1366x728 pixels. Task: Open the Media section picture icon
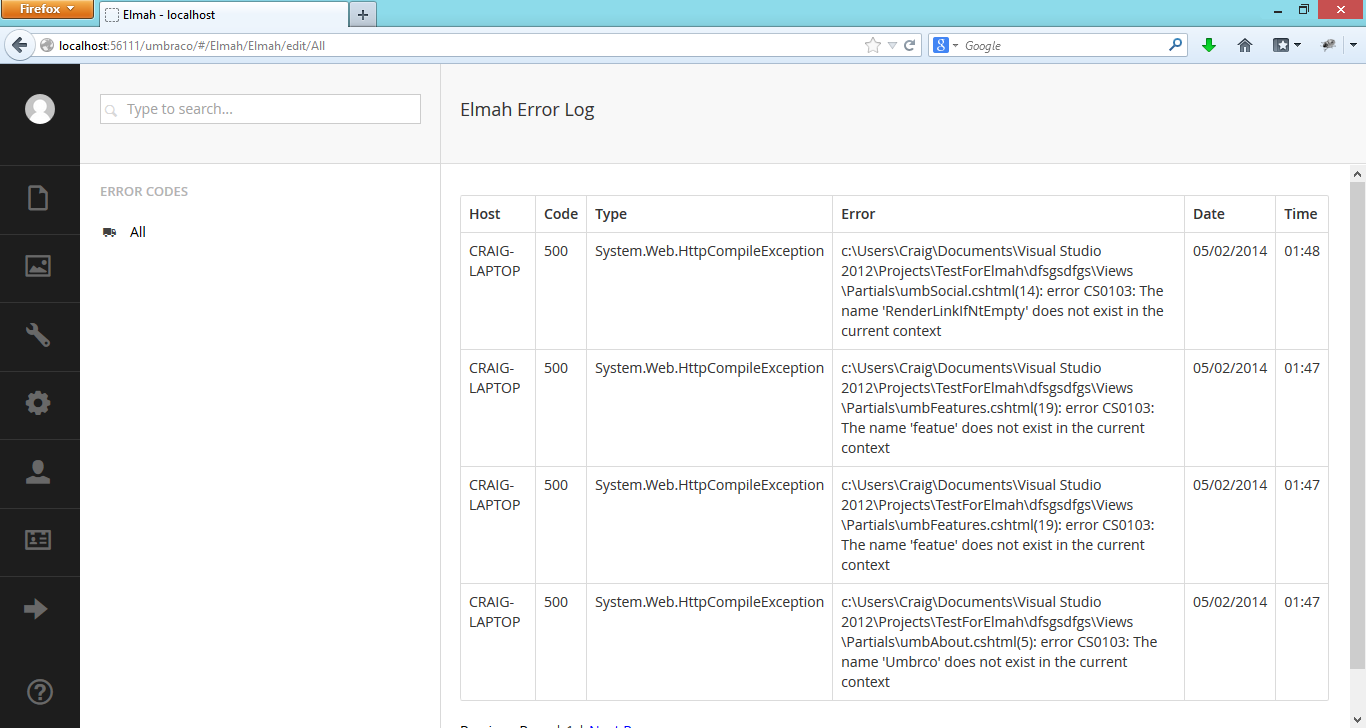38,266
